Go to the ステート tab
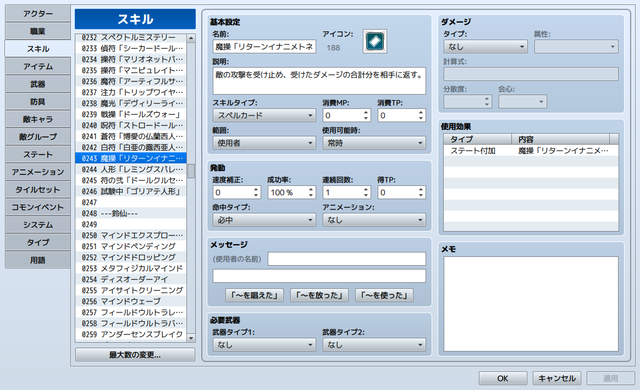This screenshot has width=640, height=390. tap(38, 155)
